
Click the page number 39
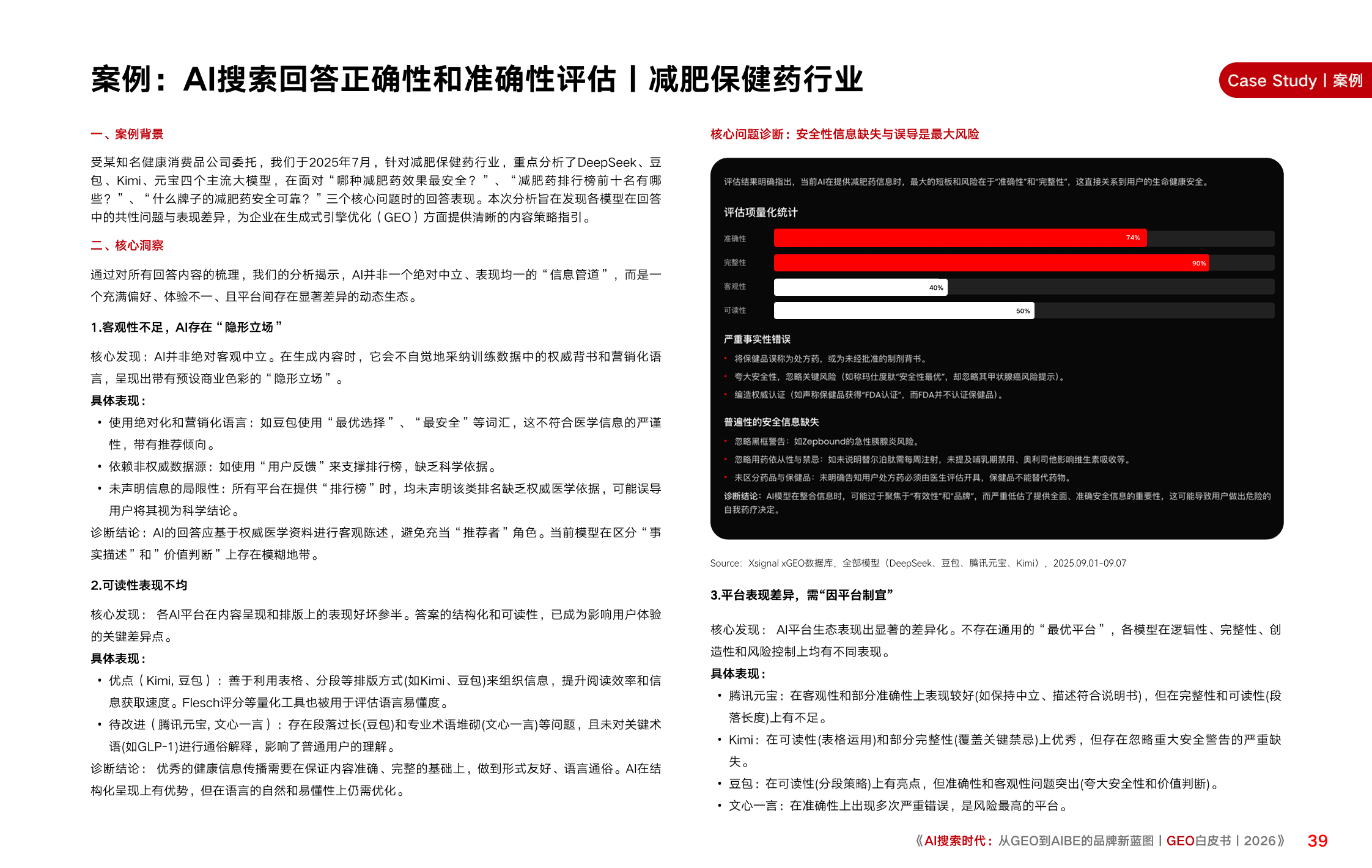1317,841
